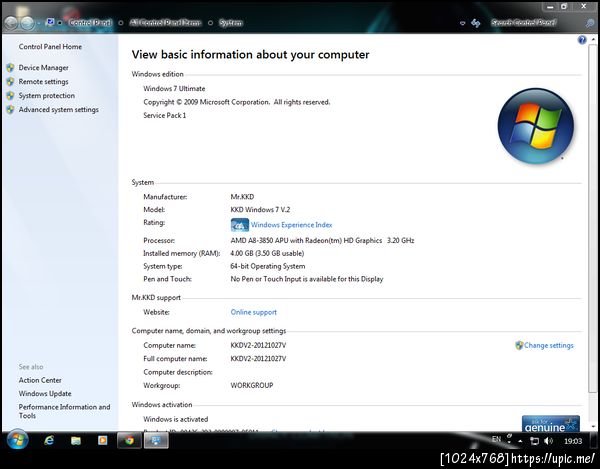
Task: Click the shield icon beside Change settings
Action: (x=519, y=345)
